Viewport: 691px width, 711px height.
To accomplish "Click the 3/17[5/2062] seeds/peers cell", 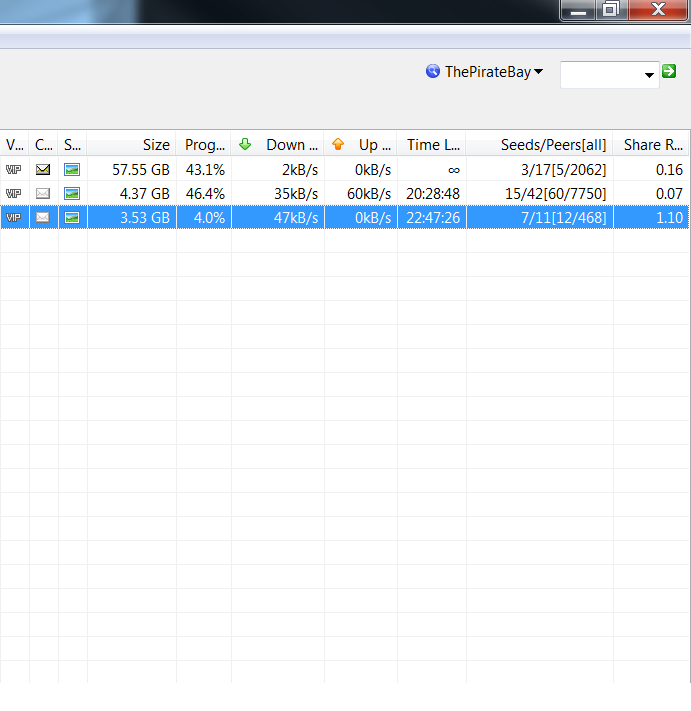I will tap(540, 170).
